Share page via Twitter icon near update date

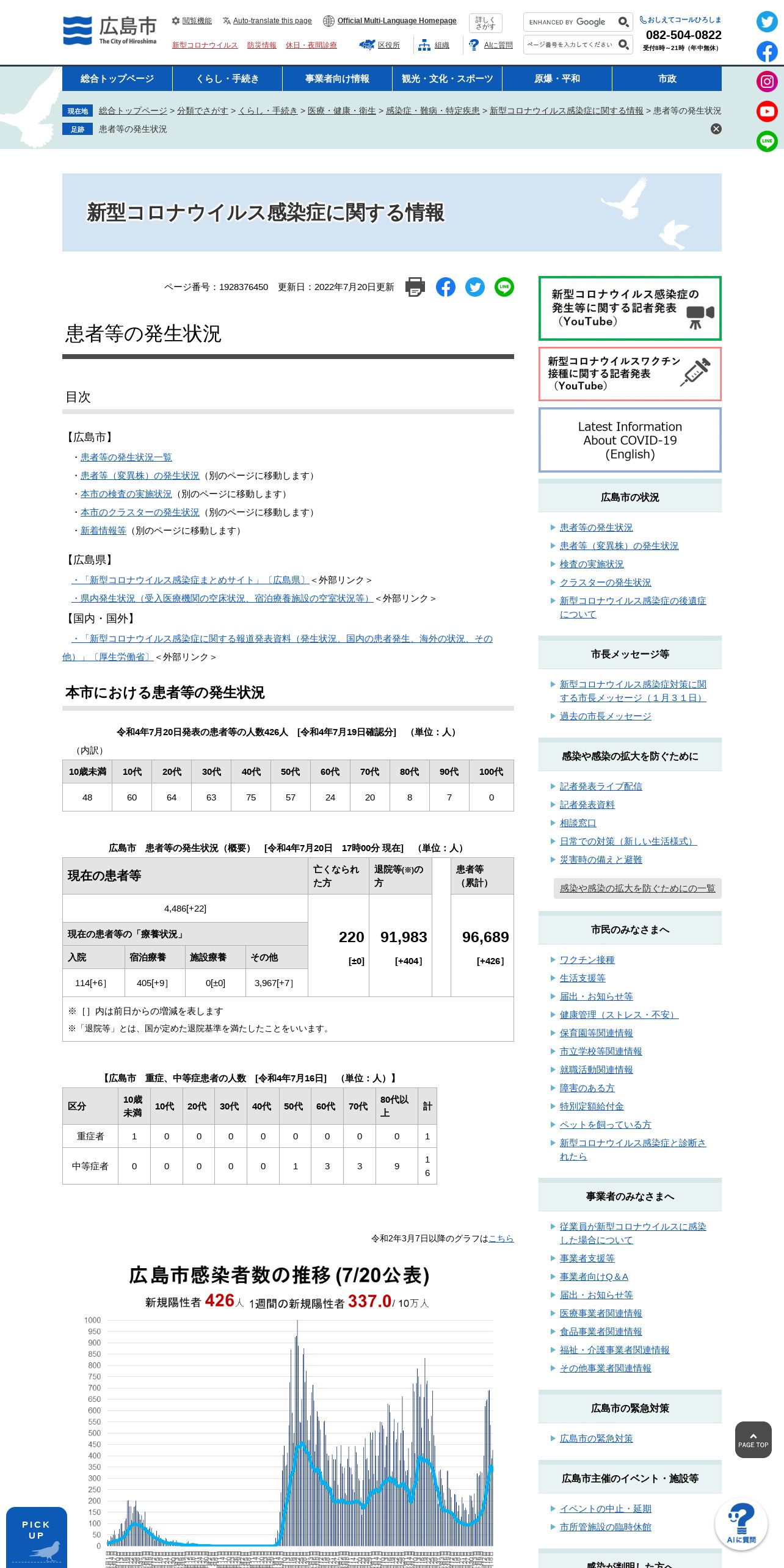(475, 287)
